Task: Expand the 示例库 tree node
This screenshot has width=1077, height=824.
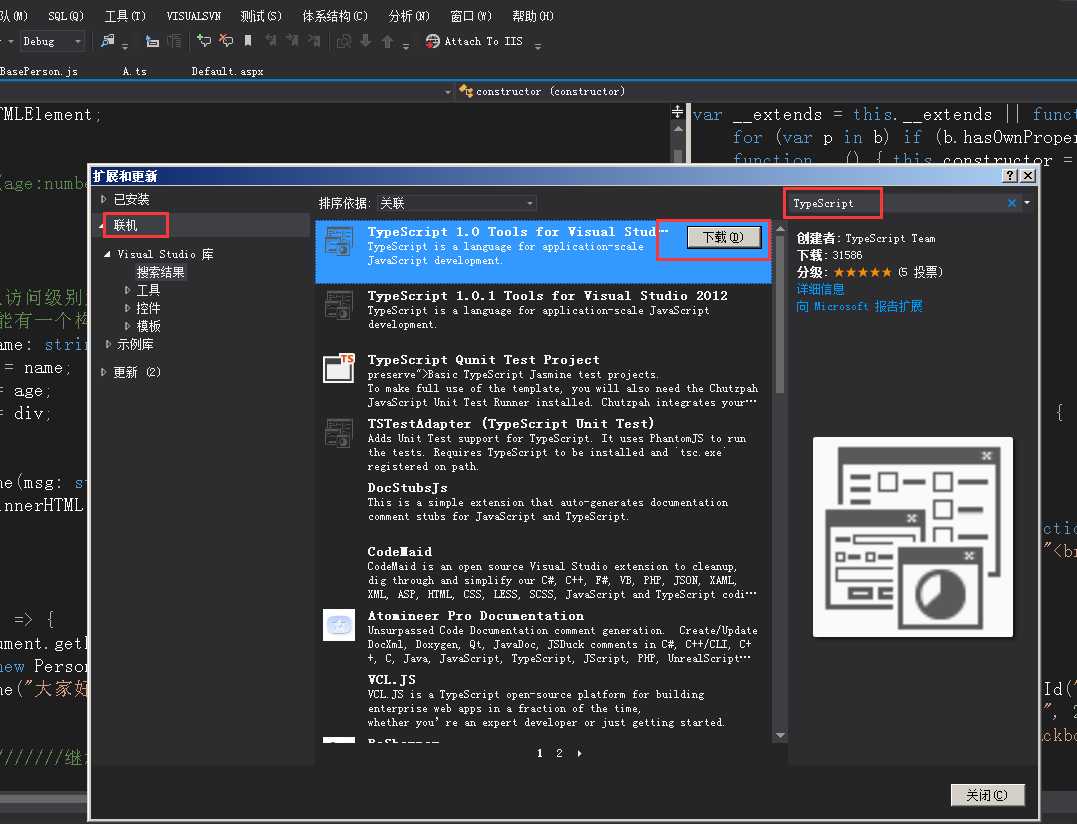Action: (108, 344)
